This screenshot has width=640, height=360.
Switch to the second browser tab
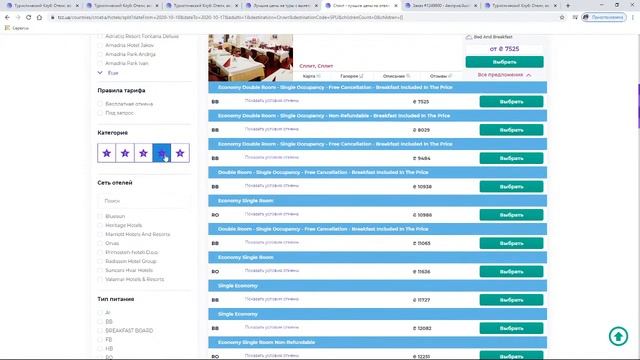(122, 6)
